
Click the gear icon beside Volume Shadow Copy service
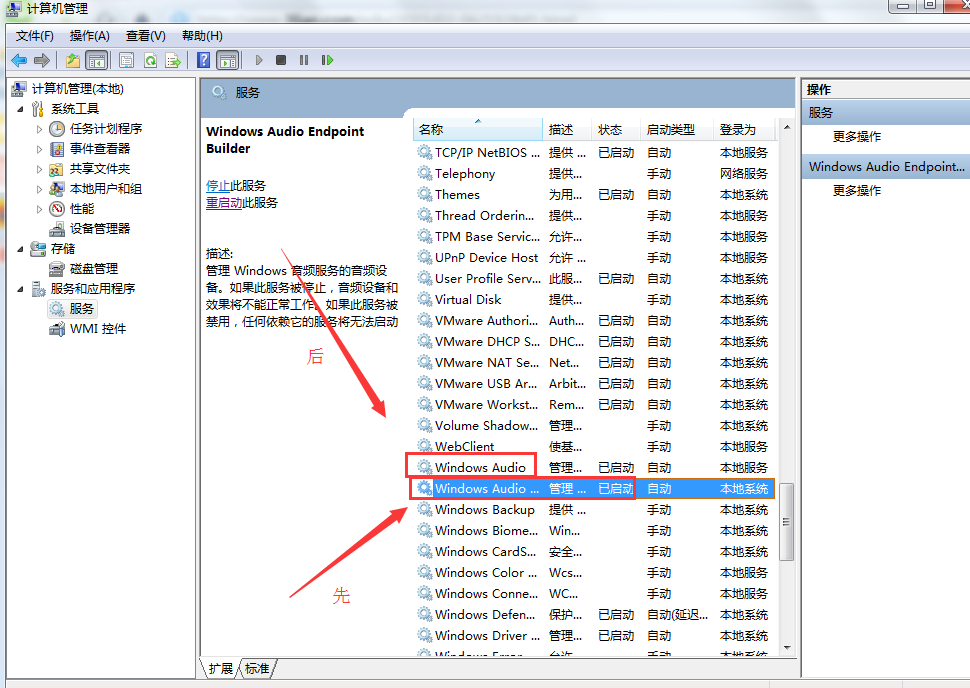[x=424, y=426]
